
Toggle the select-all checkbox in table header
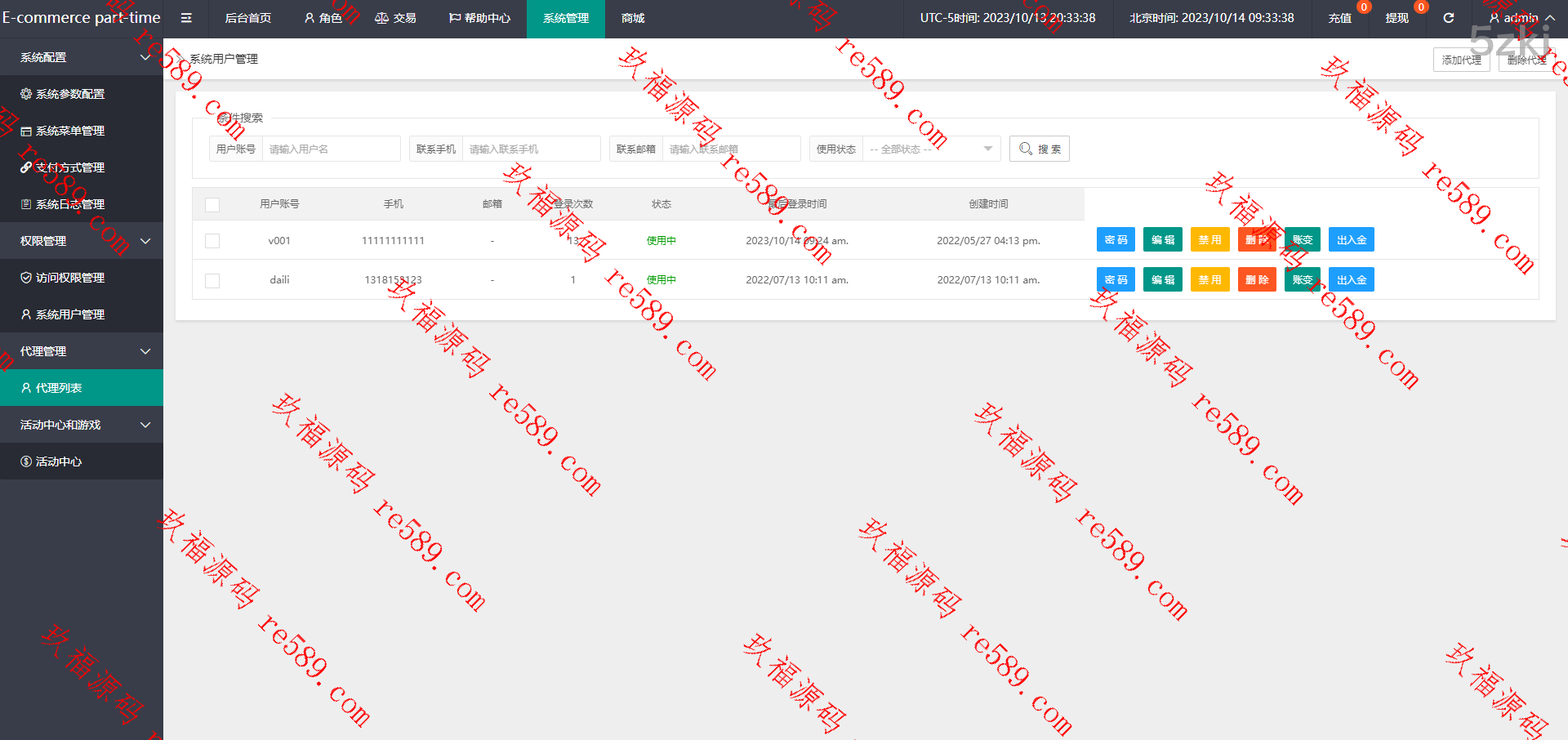click(x=212, y=204)
